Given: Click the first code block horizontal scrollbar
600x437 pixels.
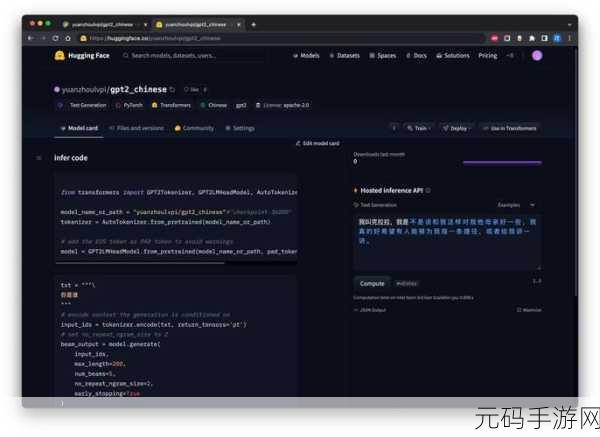Looking at the screenshot, I should 140,263.
